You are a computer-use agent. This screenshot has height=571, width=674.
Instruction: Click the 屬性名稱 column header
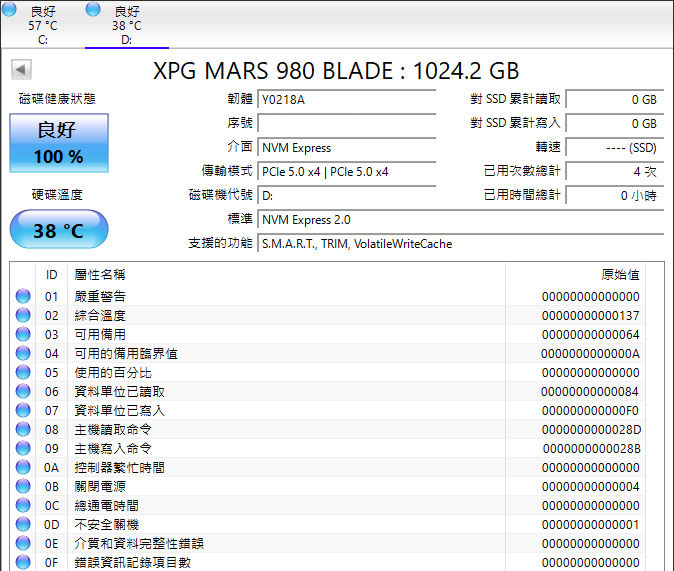pos(287,274)
